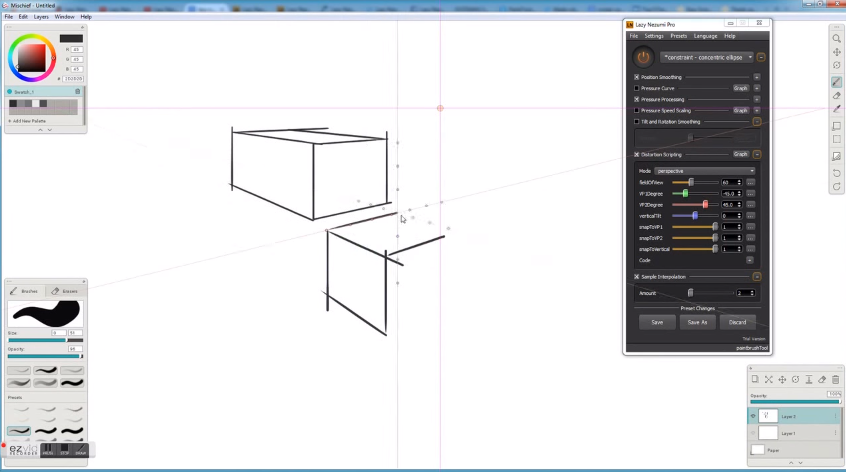Open VP1Degree options ellipsis button
Image resolution: width=846 pixels, height=472 pixels.
[x=751, y=194]
